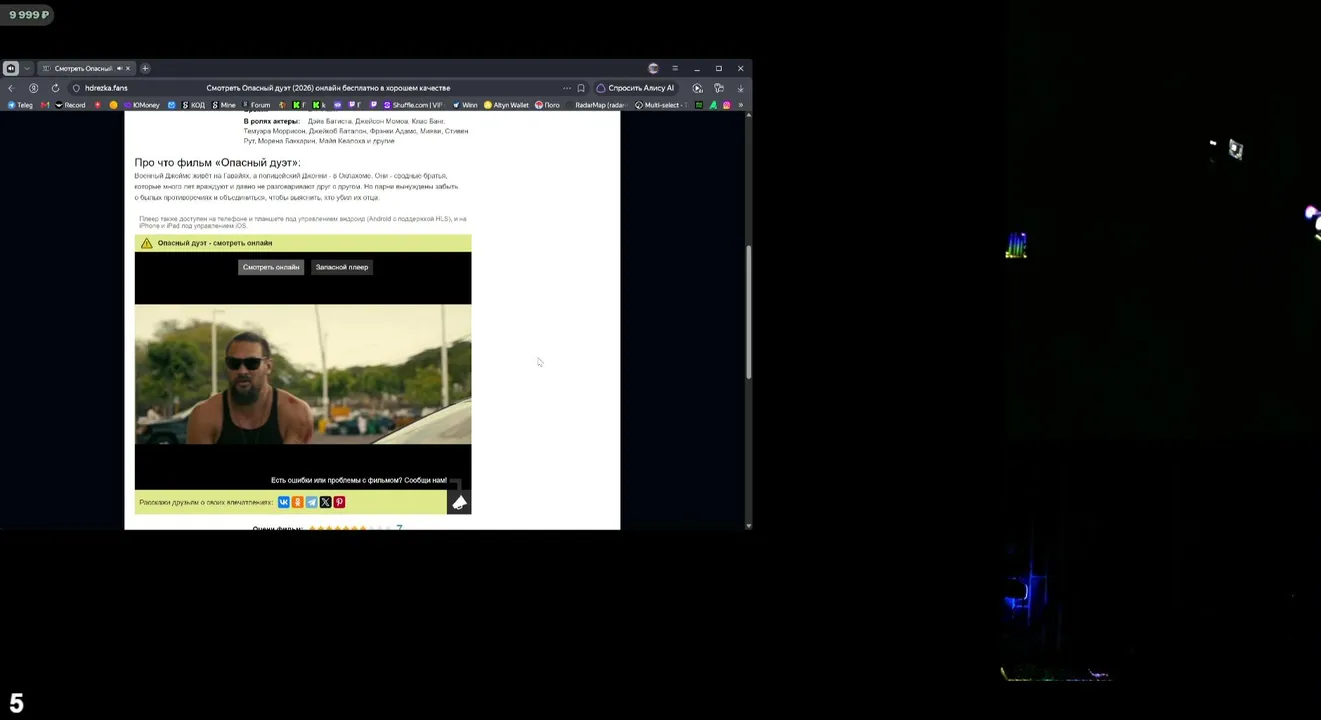Click the movie video frame
1321x720 pixels.
point(303,374)
